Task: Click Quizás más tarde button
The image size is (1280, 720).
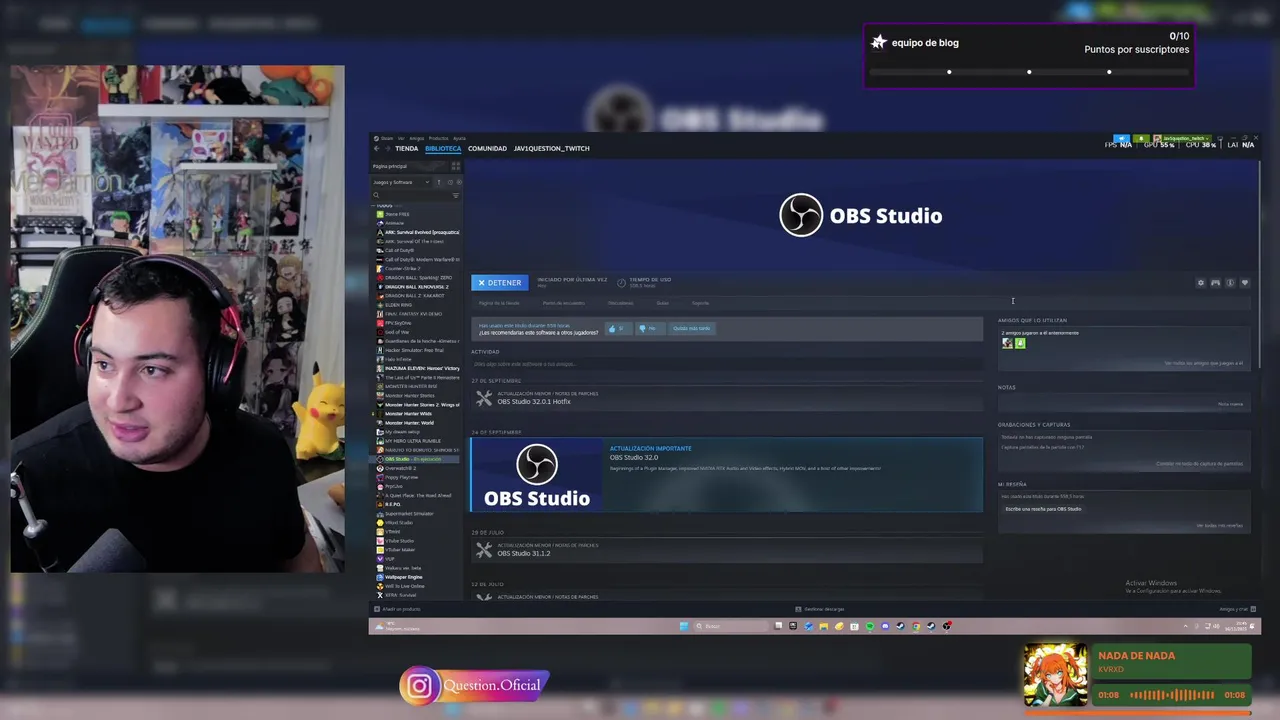Action: pos(691,328)
